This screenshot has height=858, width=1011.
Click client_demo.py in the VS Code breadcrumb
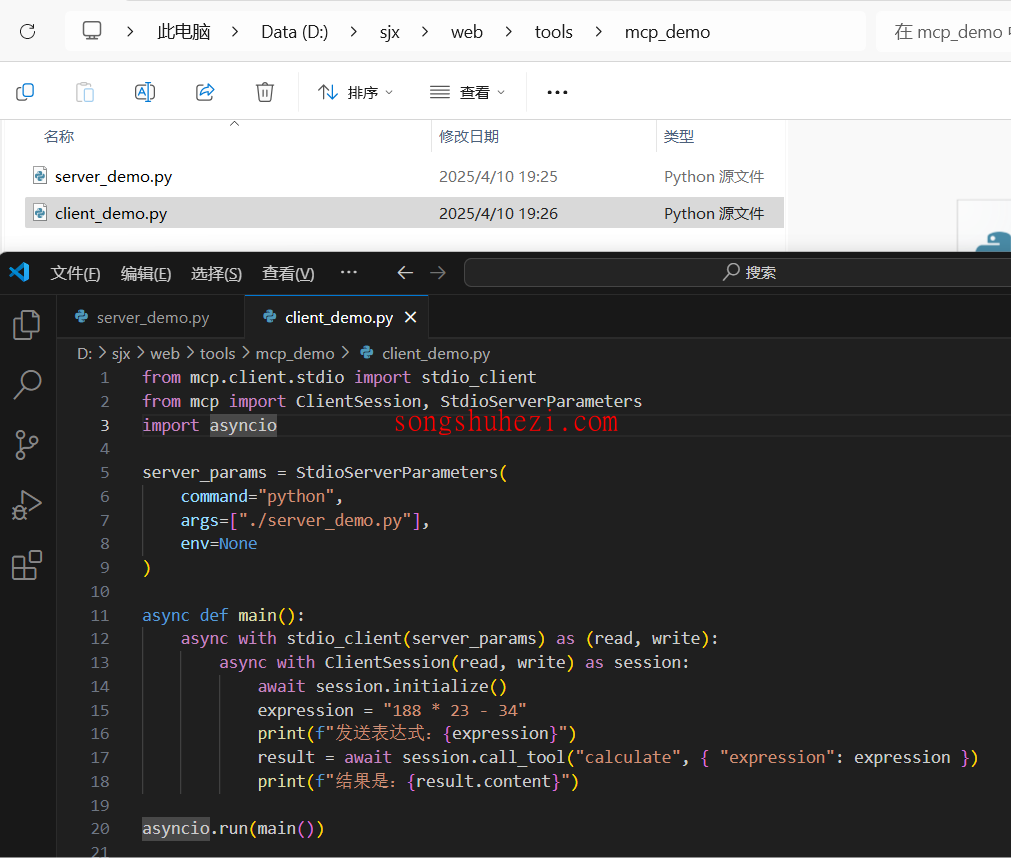tap(436, 353)
